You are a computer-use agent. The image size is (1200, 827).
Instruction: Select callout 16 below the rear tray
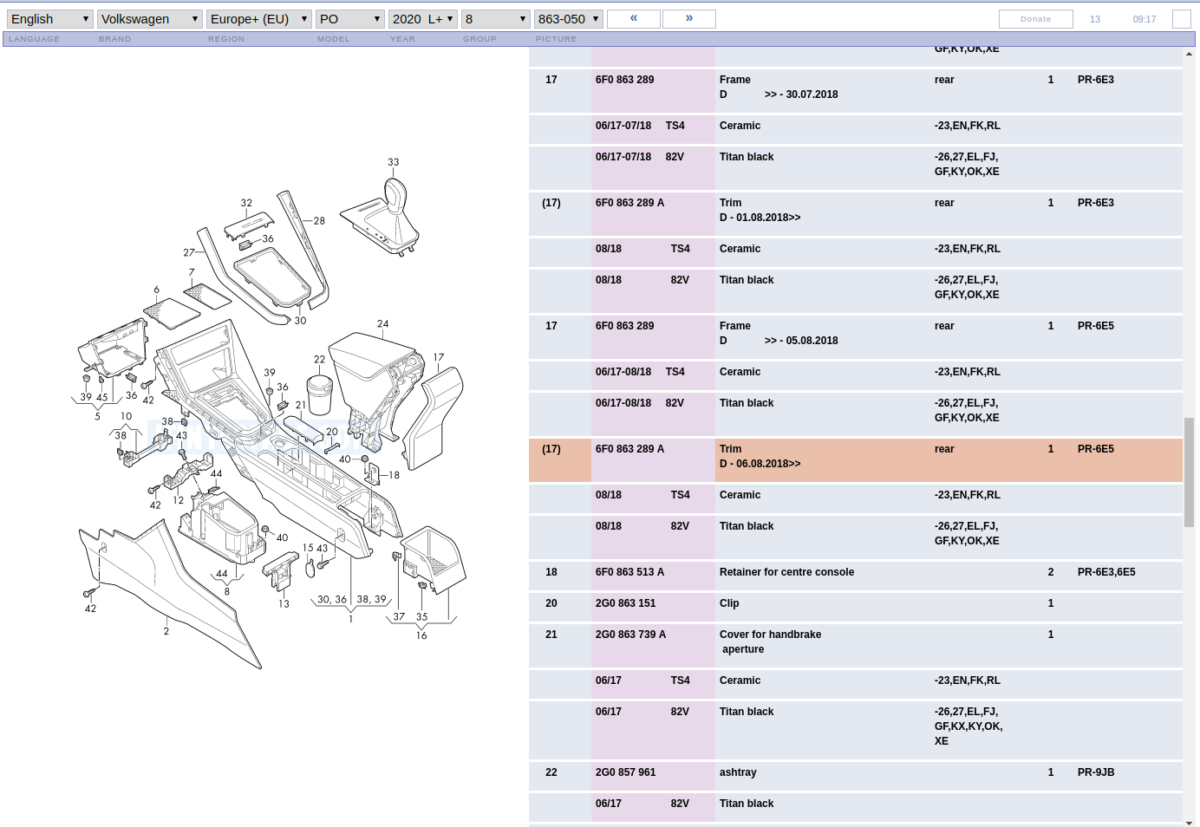click(421, 635)
